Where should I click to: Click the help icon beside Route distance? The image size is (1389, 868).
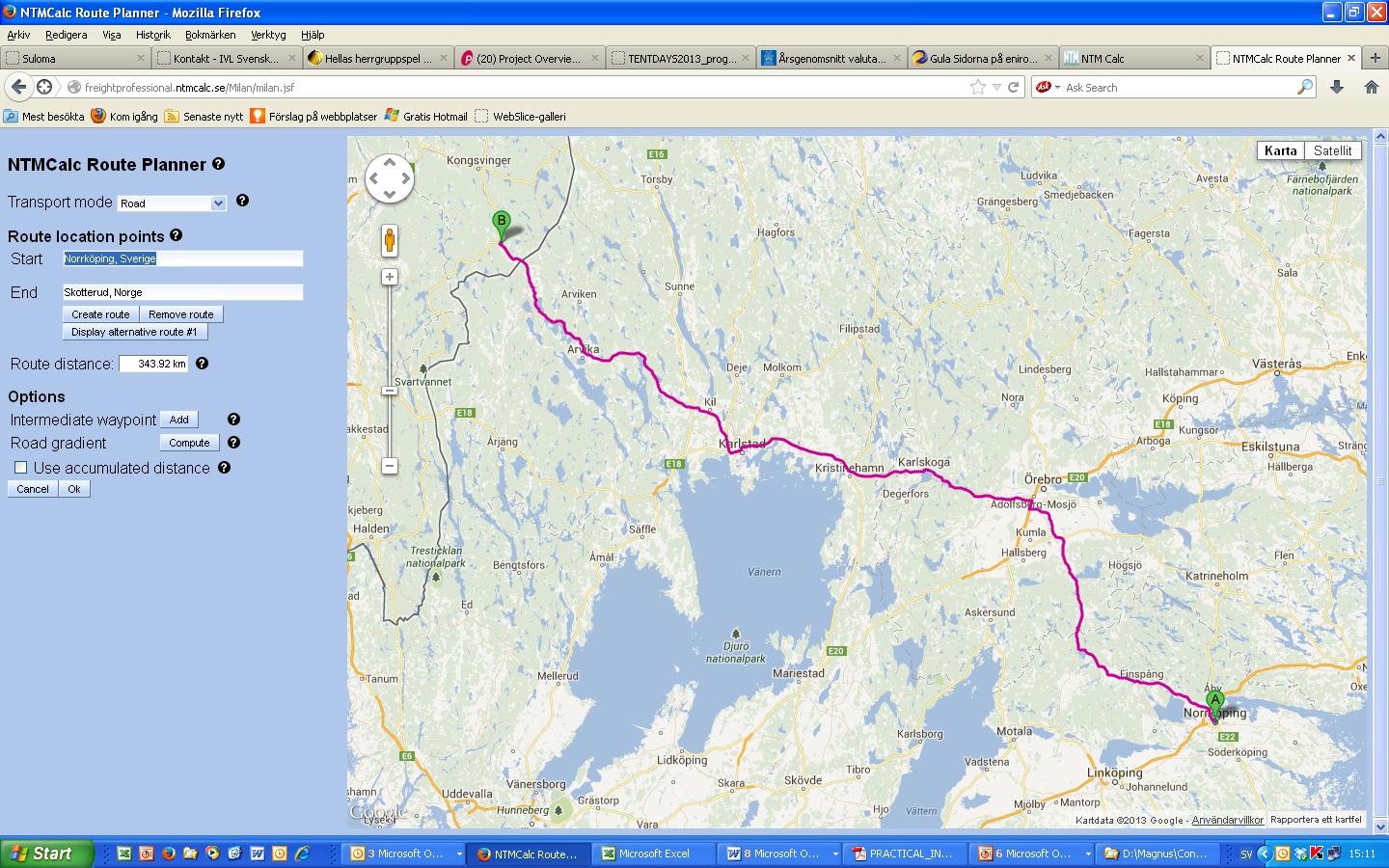[202, 364]
